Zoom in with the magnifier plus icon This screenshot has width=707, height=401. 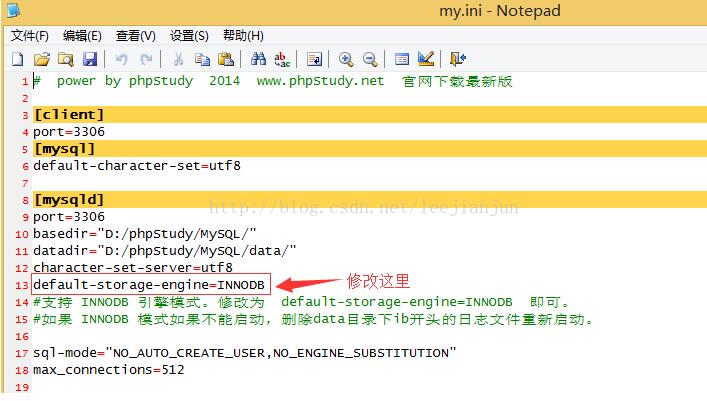tap(346, 59)
